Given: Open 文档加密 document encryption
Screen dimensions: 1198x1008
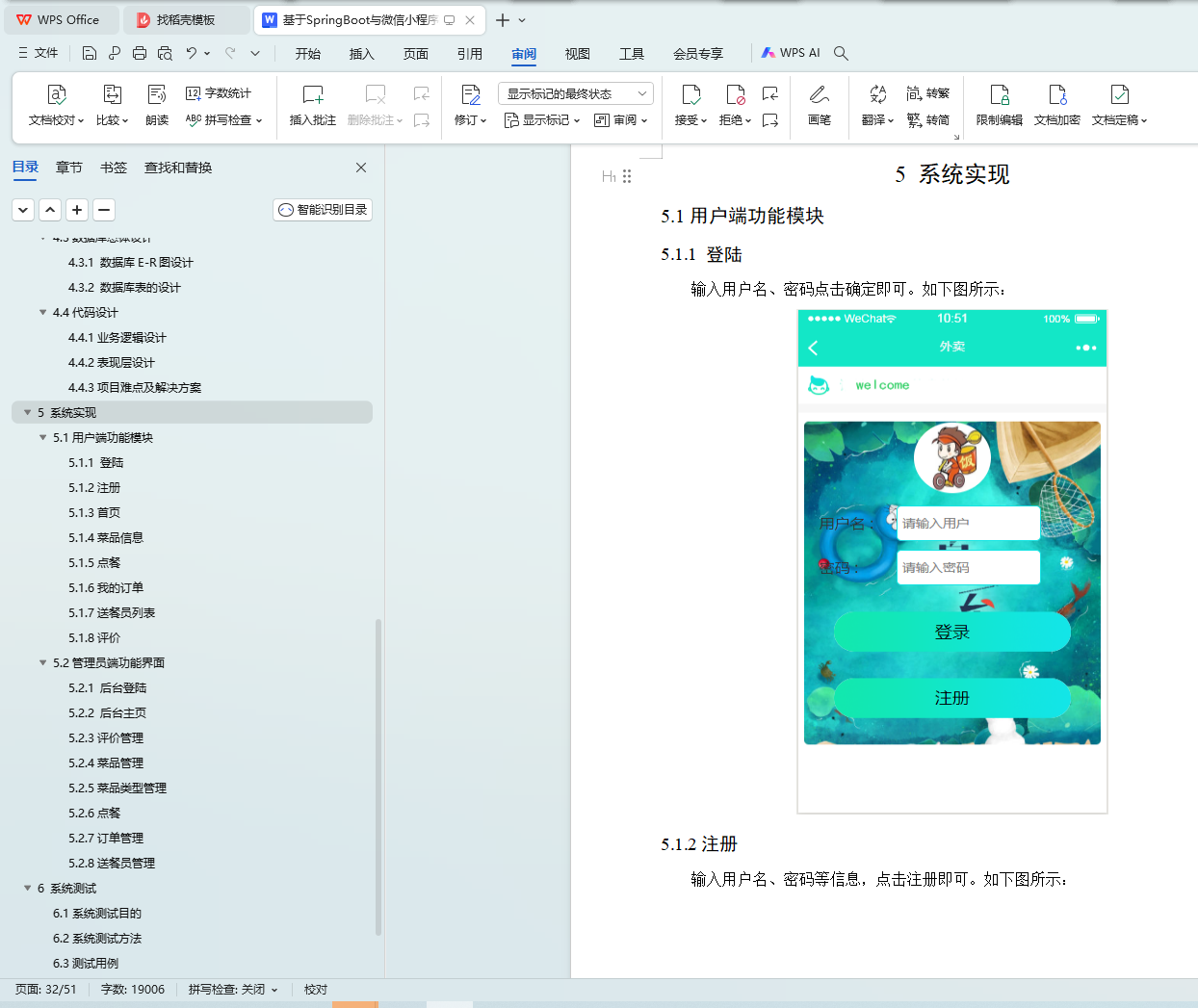Looking at the screenshot, I should click(x=1057, y=106).
